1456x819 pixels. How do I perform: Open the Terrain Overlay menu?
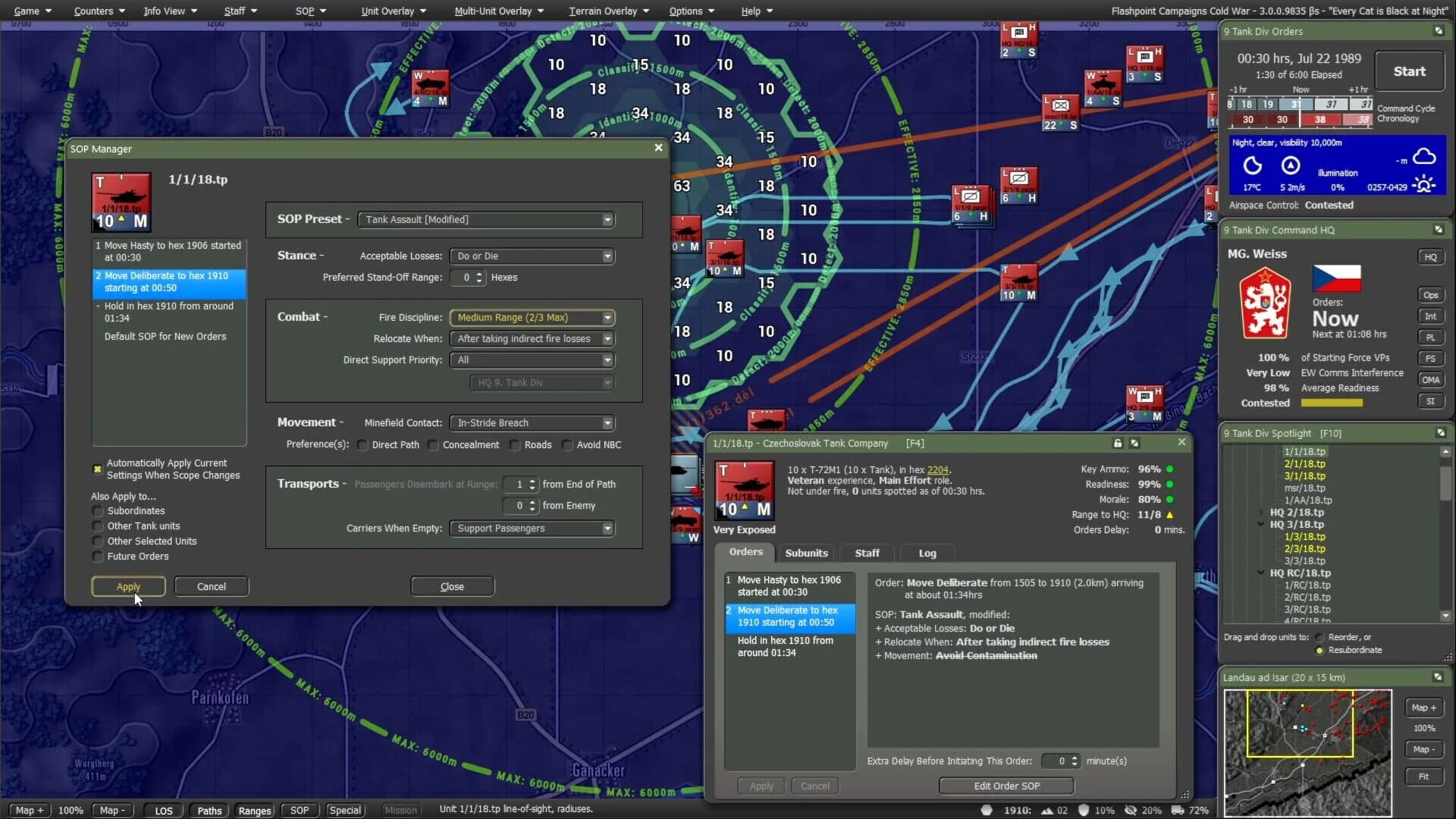point(603,11)
